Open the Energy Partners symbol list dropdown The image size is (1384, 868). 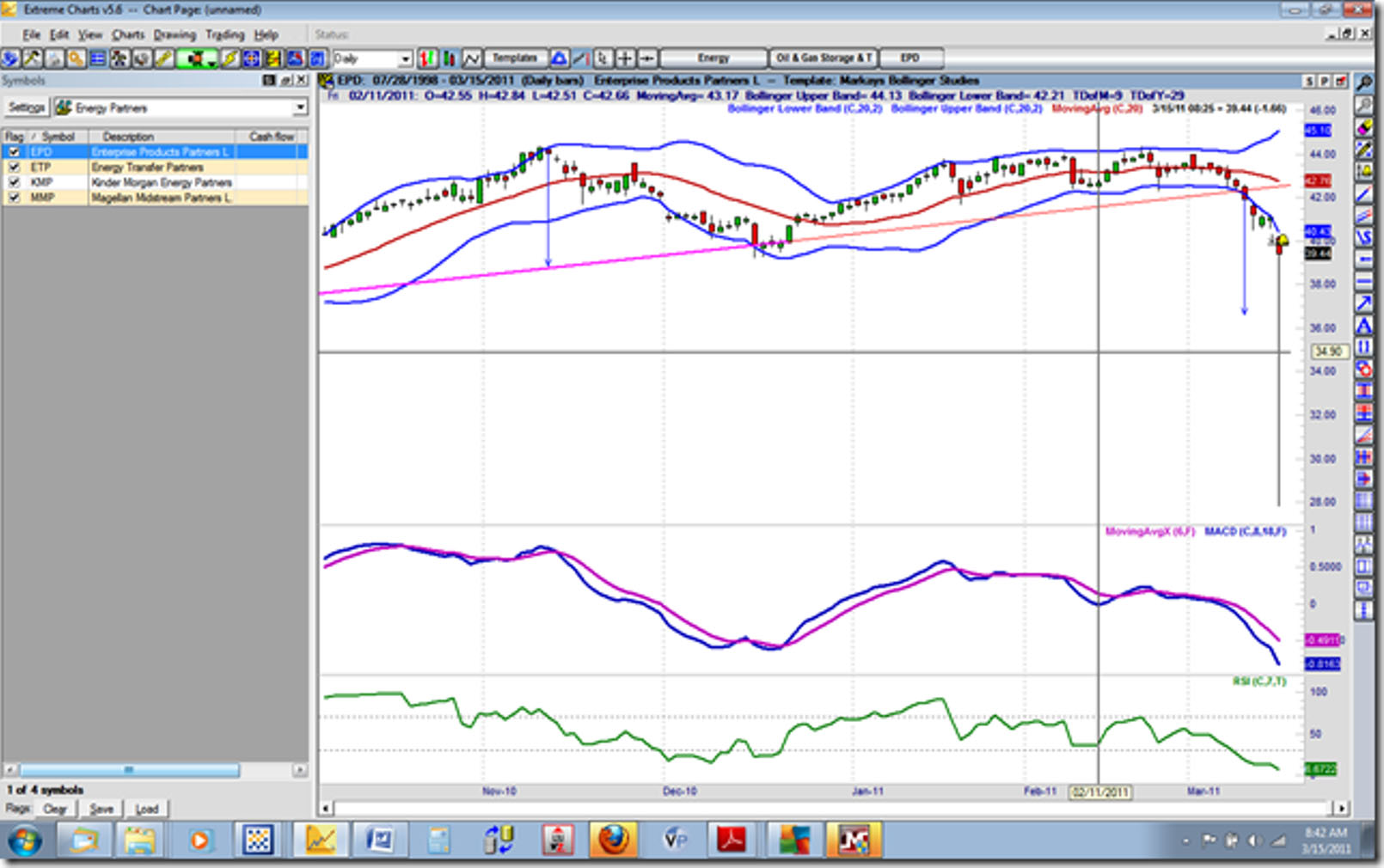pyautogui.click(x=299, y=108)
